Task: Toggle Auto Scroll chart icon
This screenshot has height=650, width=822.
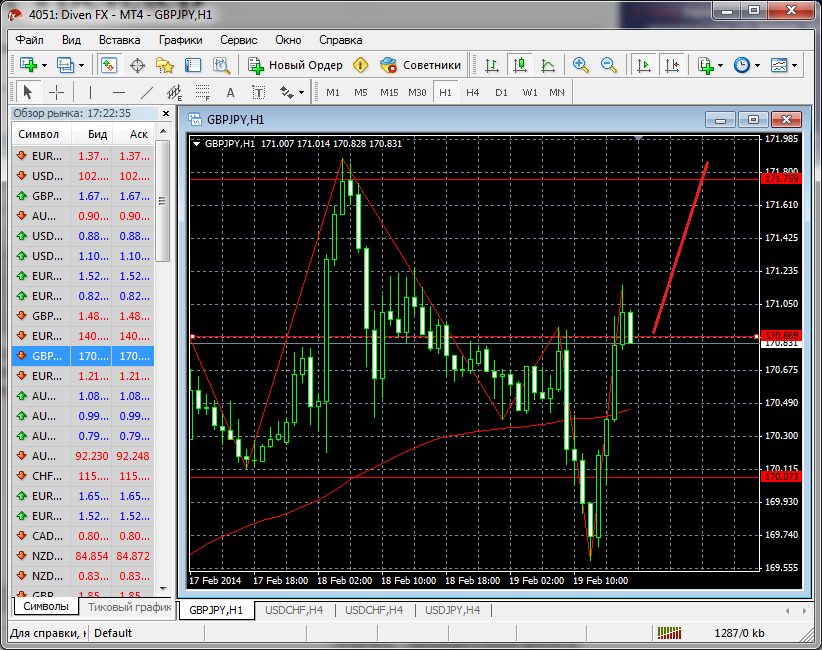Action: click(x=643, y=65)
